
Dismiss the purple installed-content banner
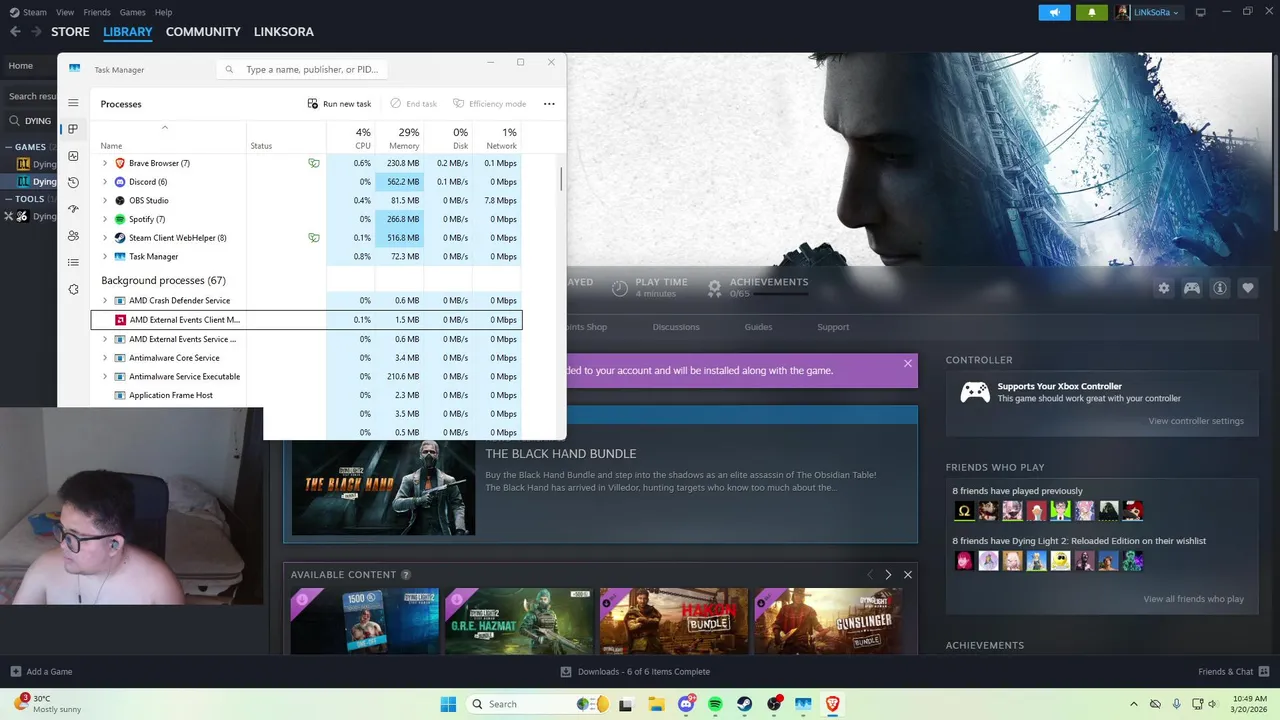pos(908,363)
